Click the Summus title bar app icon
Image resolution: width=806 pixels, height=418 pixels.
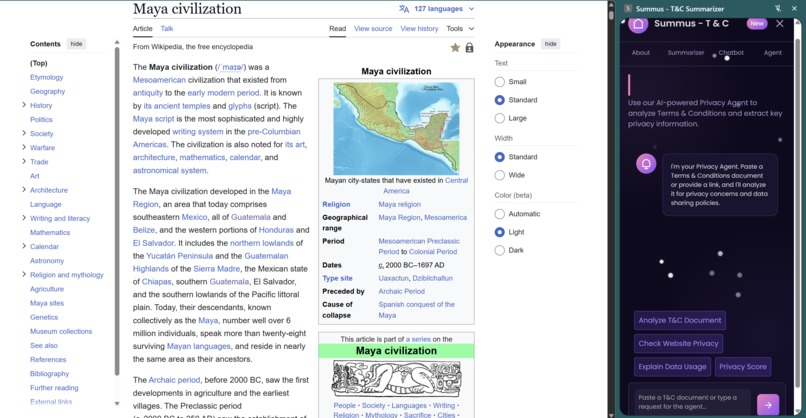628,9
